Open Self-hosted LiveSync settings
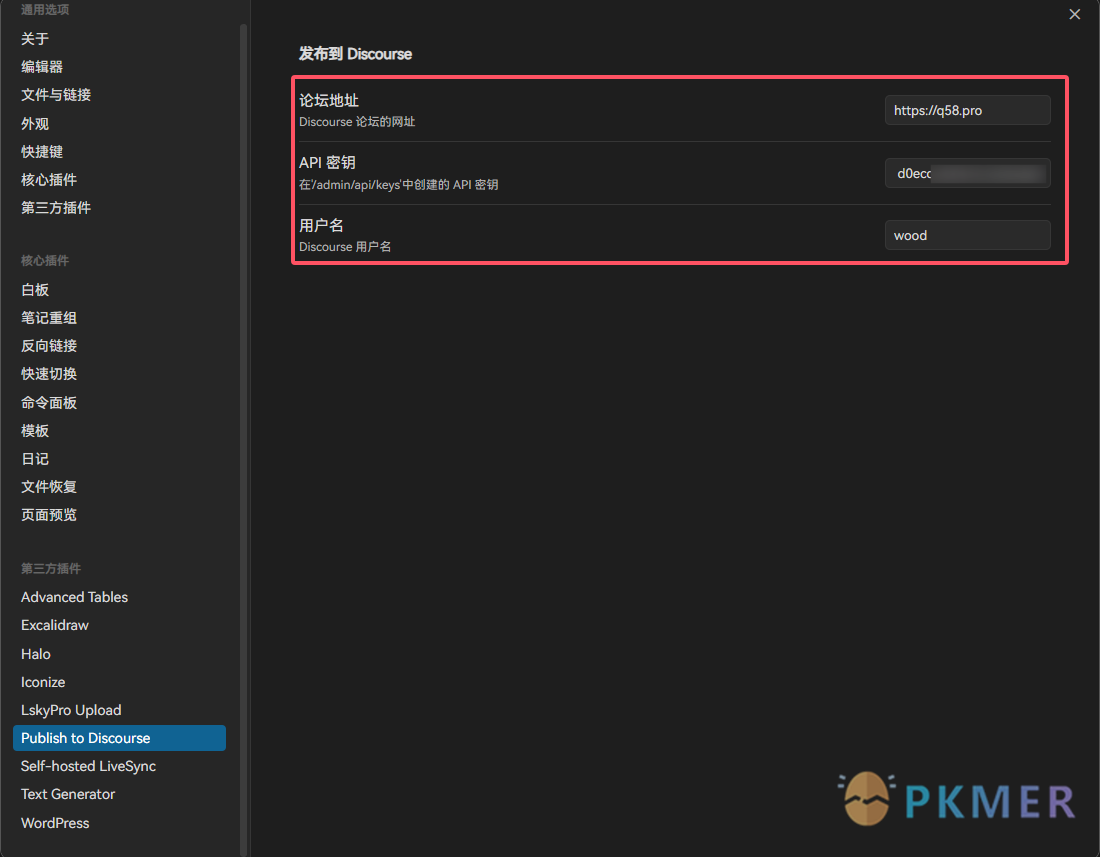The image size is (1100, 857). (88, 766)
